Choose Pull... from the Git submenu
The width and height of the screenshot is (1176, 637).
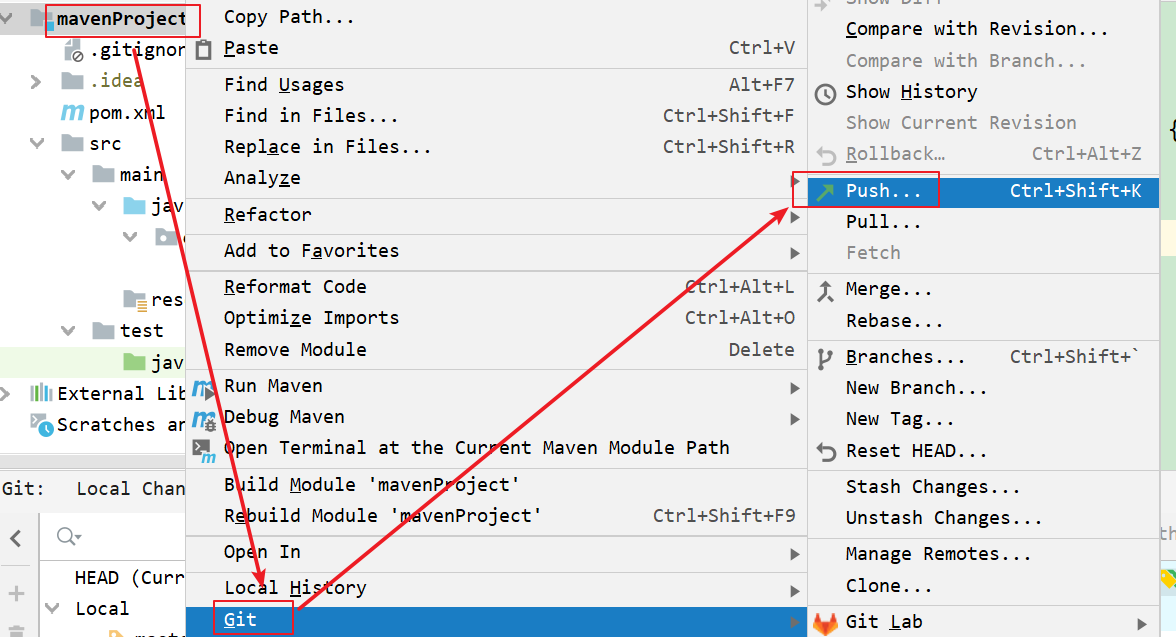tap(883, 222)
